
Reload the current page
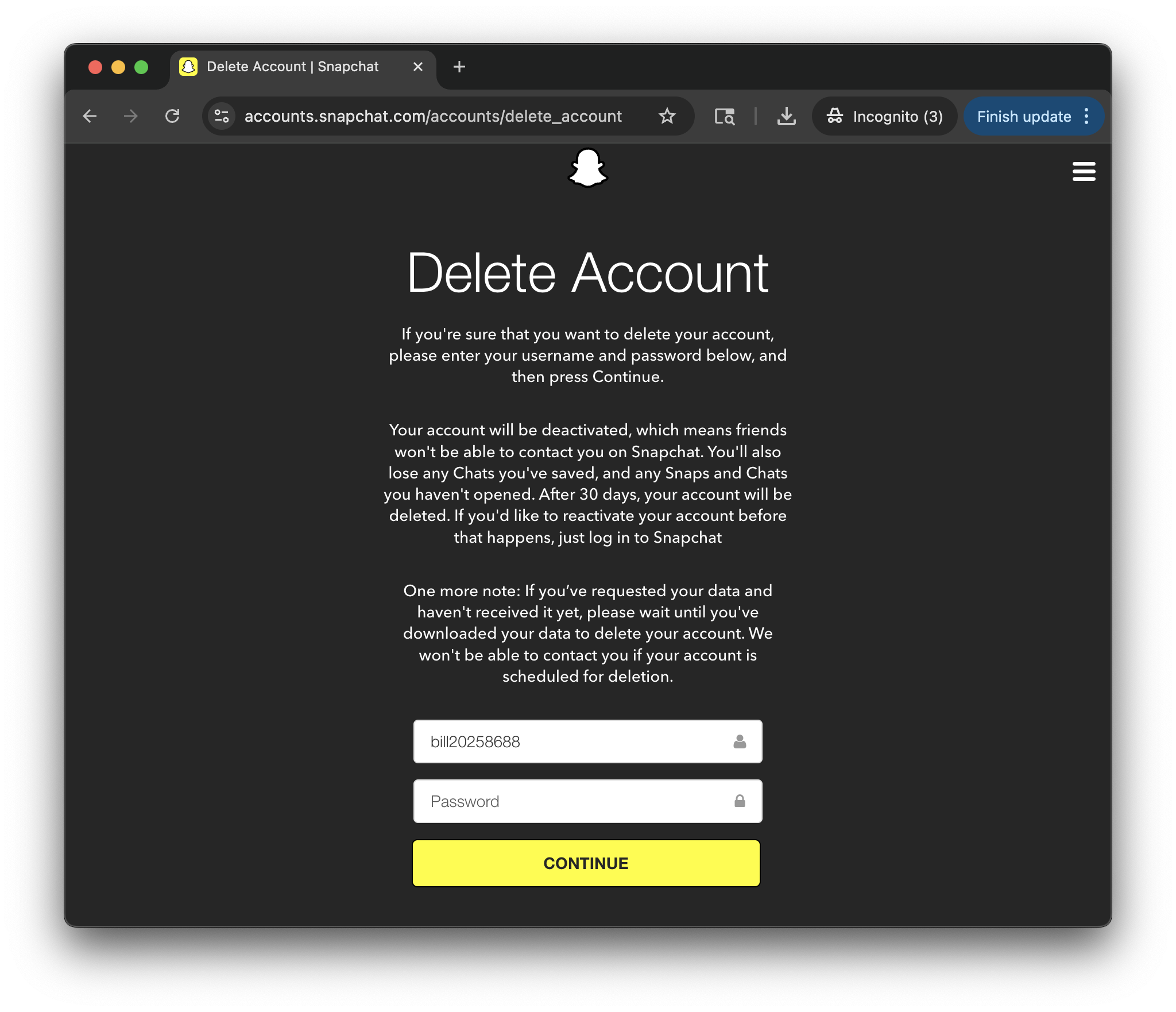[172, 117]
